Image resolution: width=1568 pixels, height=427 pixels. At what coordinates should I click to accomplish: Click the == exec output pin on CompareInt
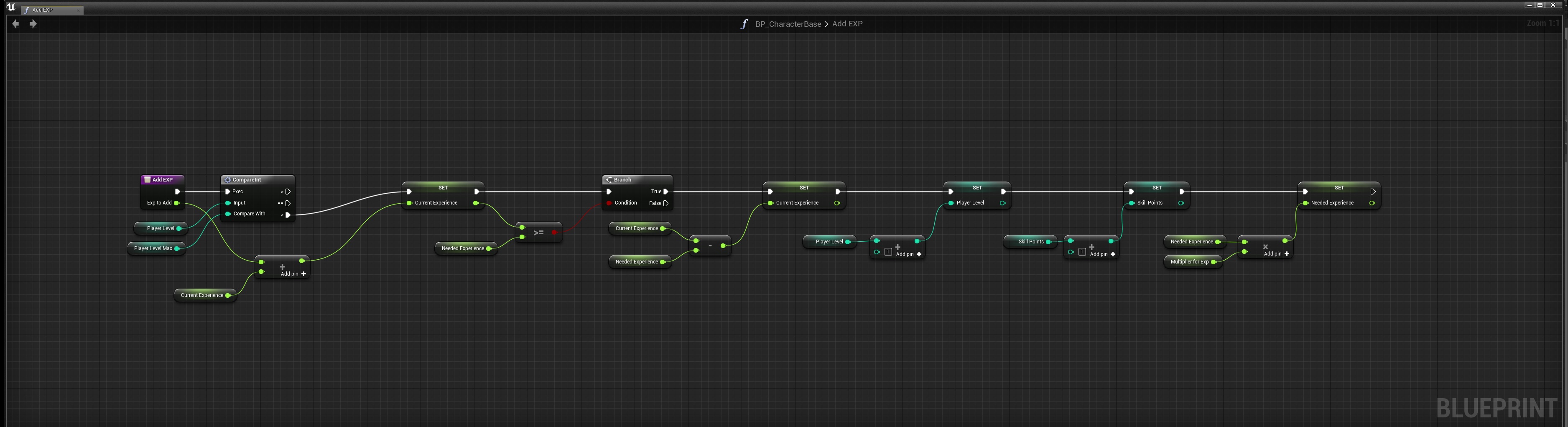click(x=288, y=203)
